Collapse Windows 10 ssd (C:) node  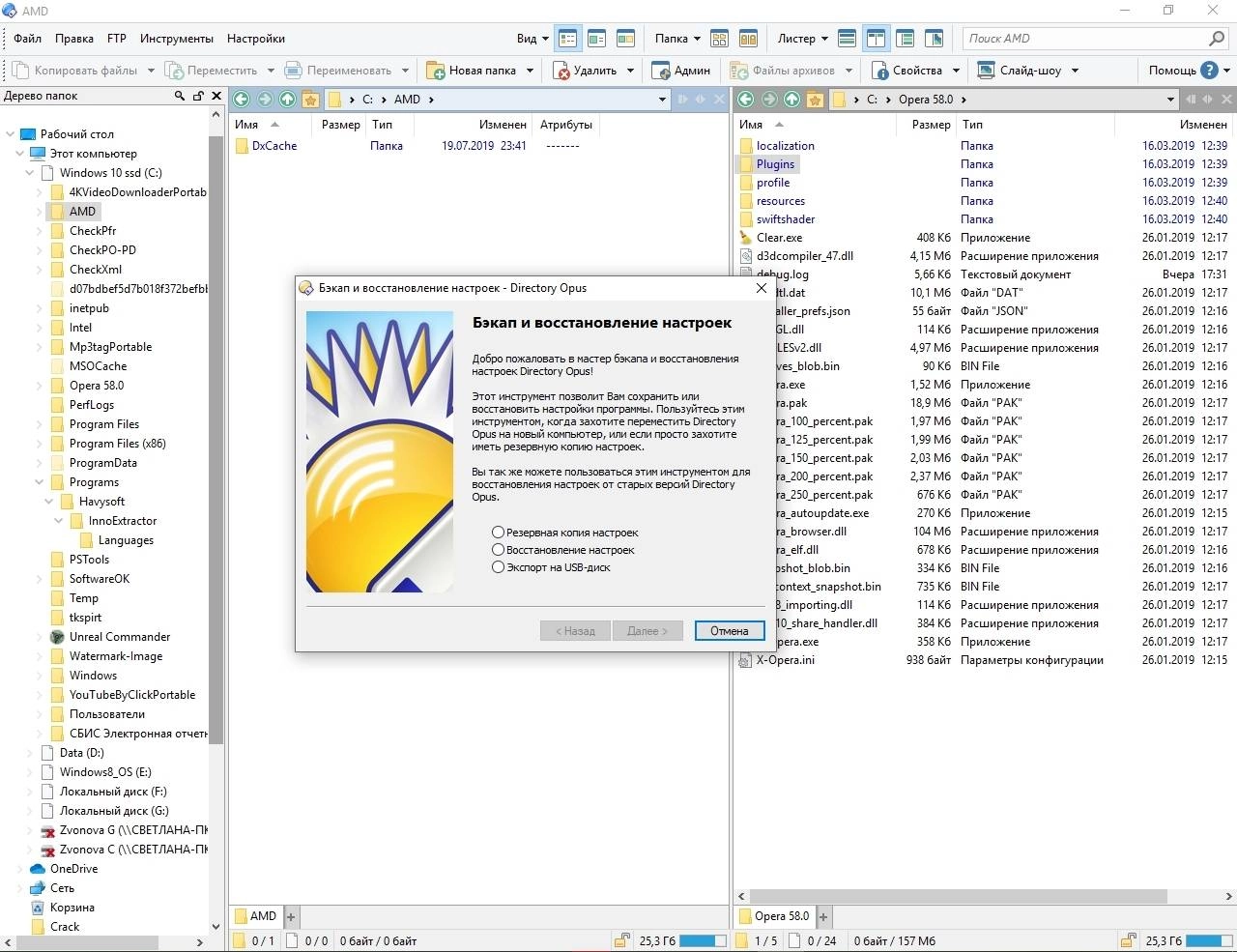[29, 173]
